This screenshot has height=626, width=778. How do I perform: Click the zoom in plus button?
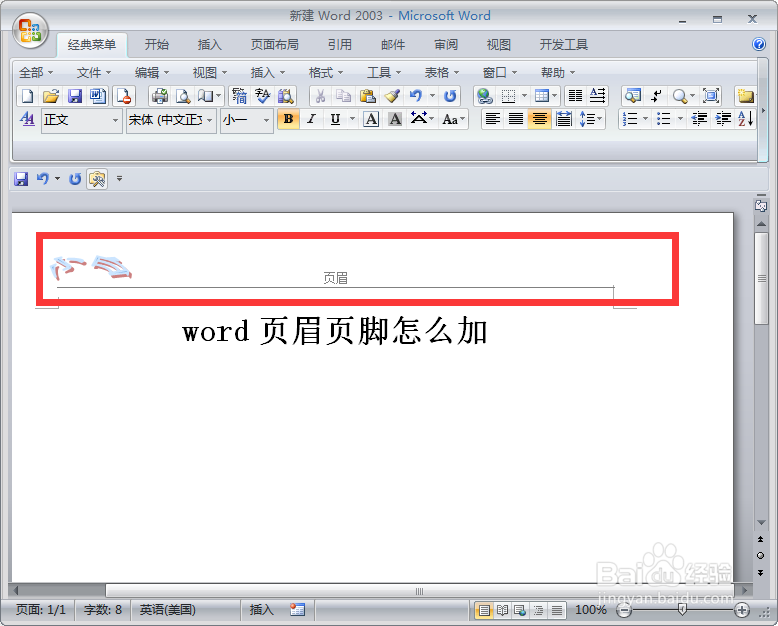[742, 610]
